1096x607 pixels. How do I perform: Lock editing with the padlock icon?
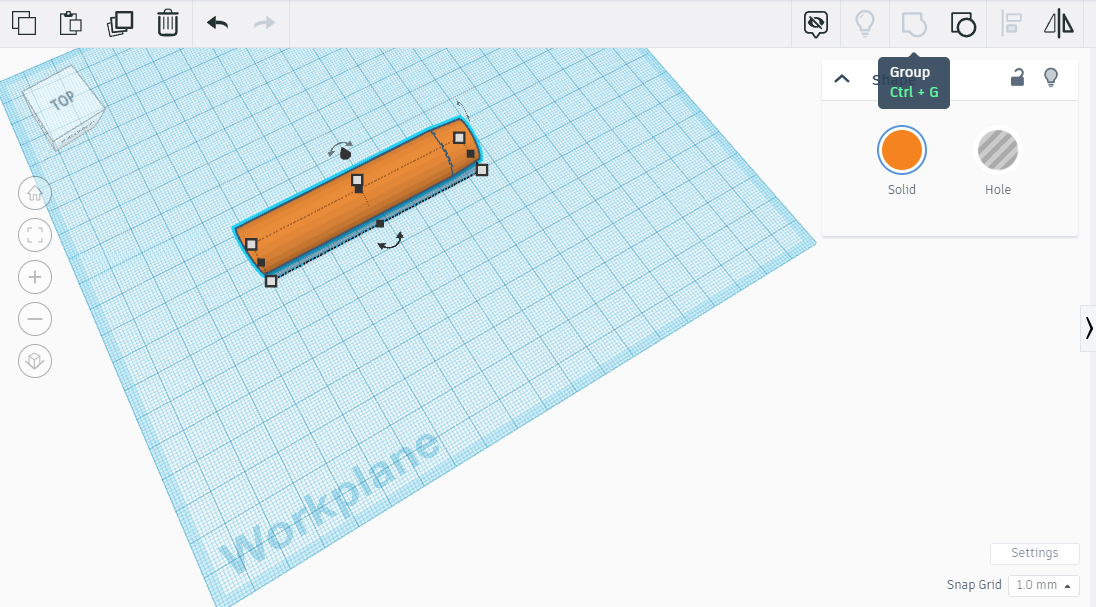(x=1017, y=77)
